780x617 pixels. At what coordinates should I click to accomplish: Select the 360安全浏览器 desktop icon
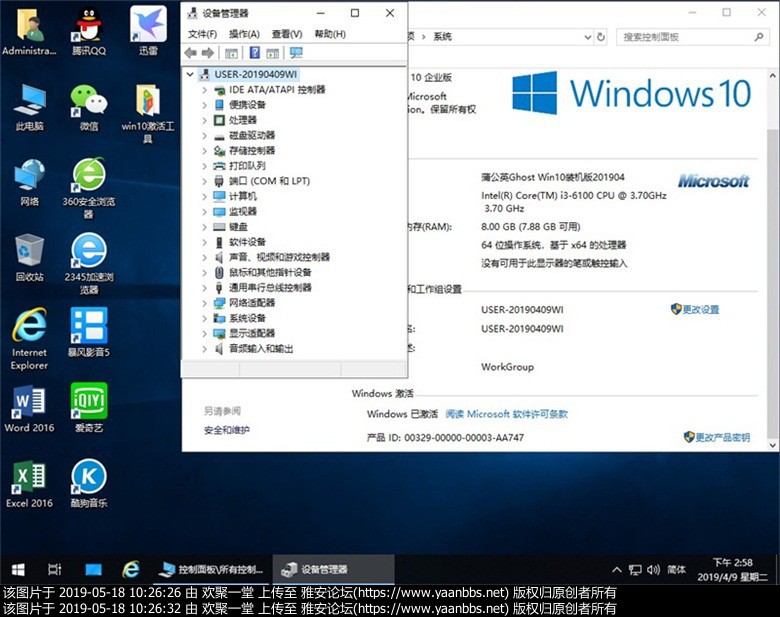point(89,189)
